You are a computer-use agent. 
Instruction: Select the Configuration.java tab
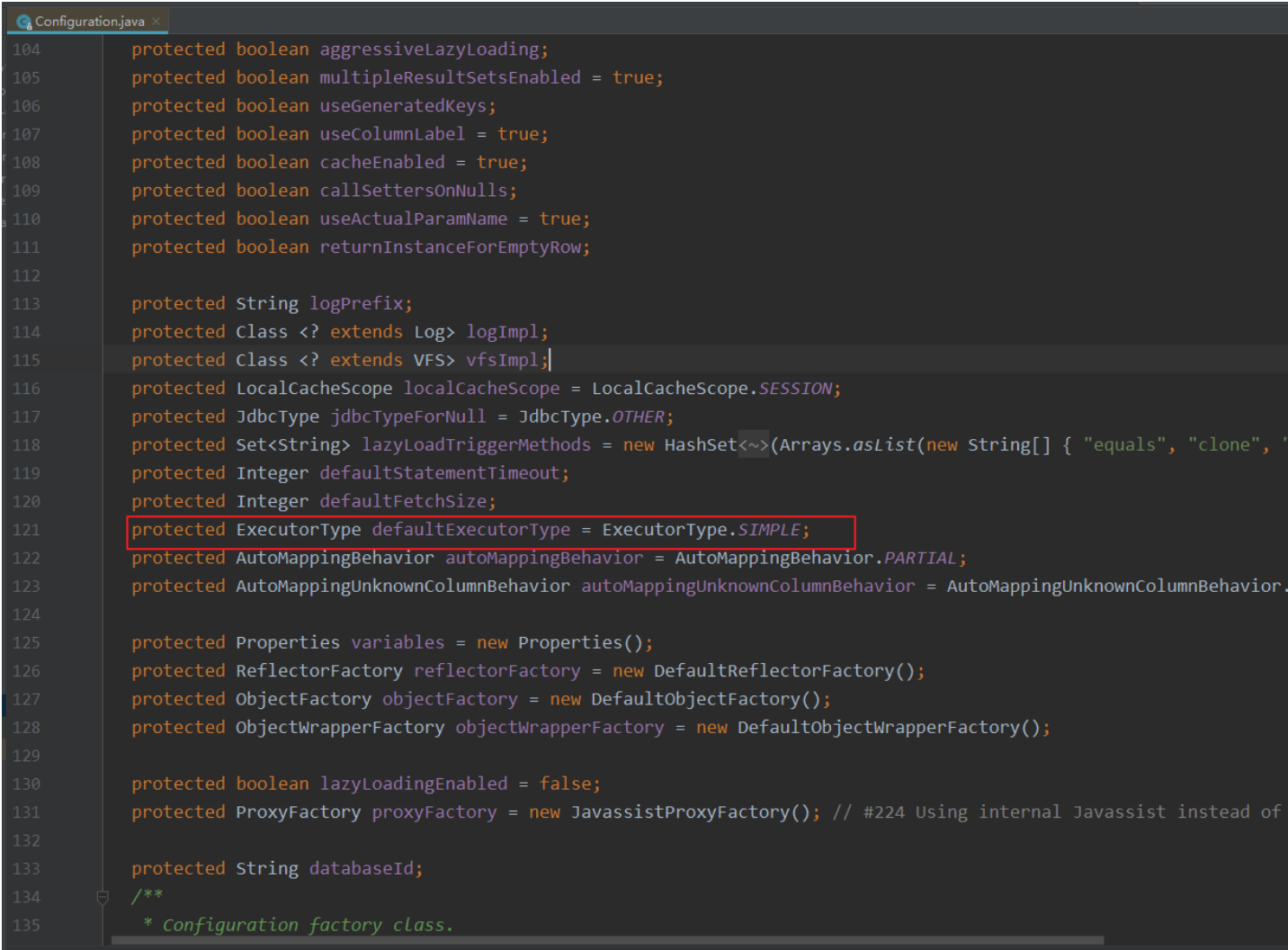89,21
